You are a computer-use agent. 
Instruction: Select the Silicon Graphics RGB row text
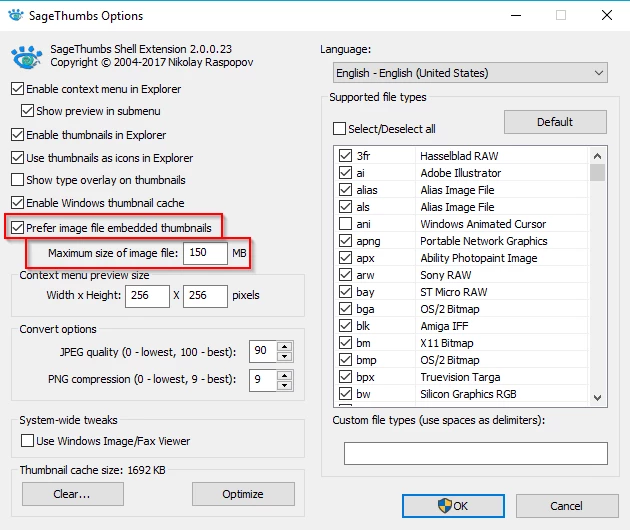pos(468,394)
